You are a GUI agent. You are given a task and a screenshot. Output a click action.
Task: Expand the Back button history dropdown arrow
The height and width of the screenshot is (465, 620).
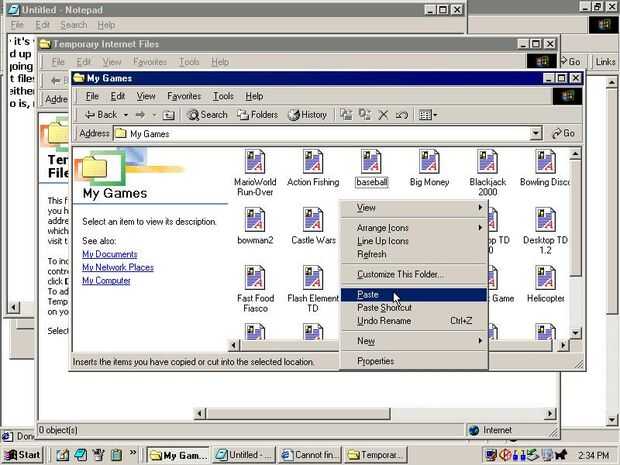126,115
